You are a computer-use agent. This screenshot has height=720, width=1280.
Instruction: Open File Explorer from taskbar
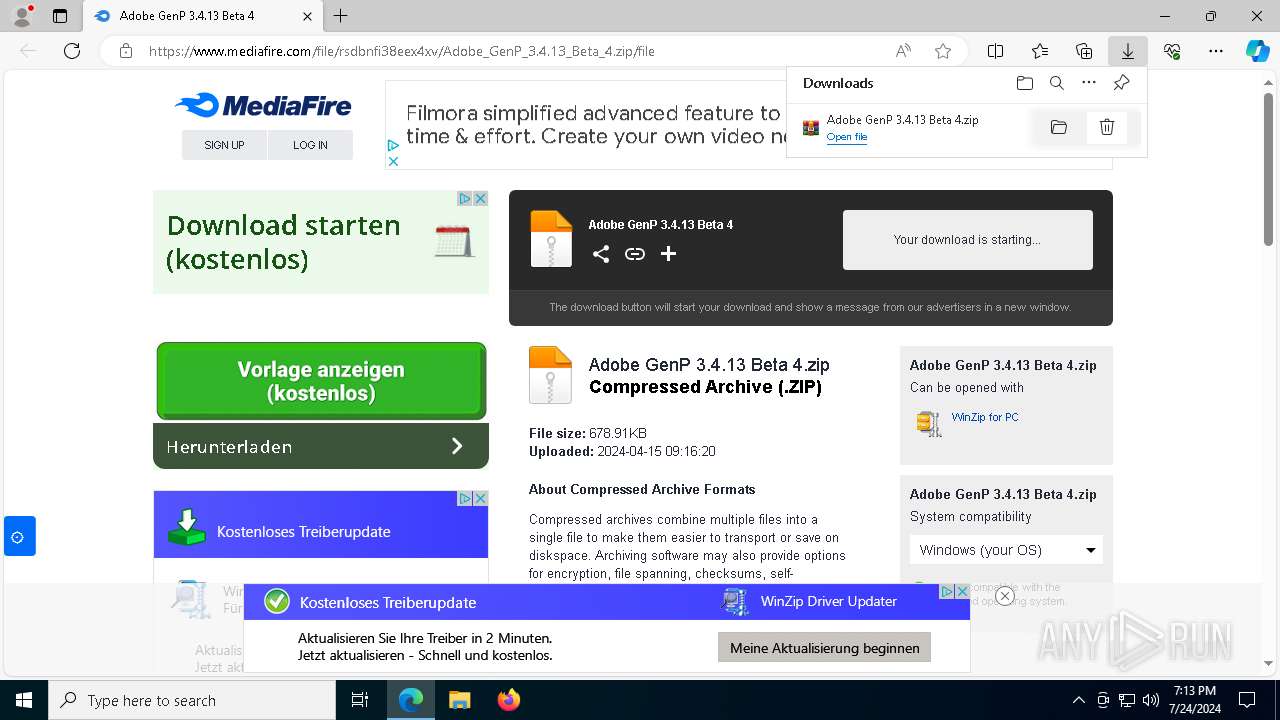click(x=459, y=700)
